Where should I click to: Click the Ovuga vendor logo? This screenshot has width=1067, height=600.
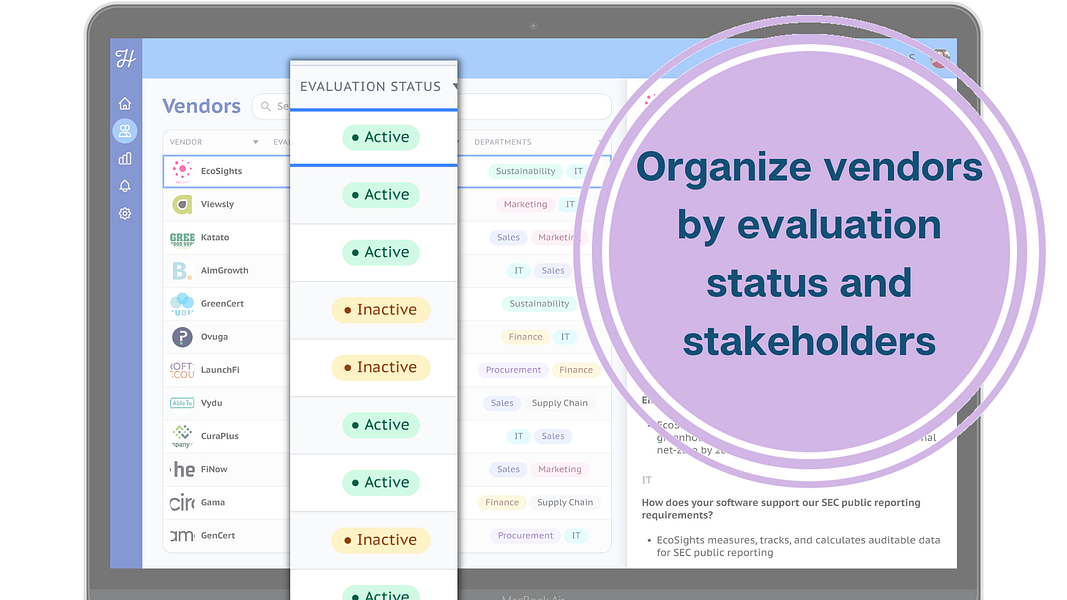[x=182, y=337]
